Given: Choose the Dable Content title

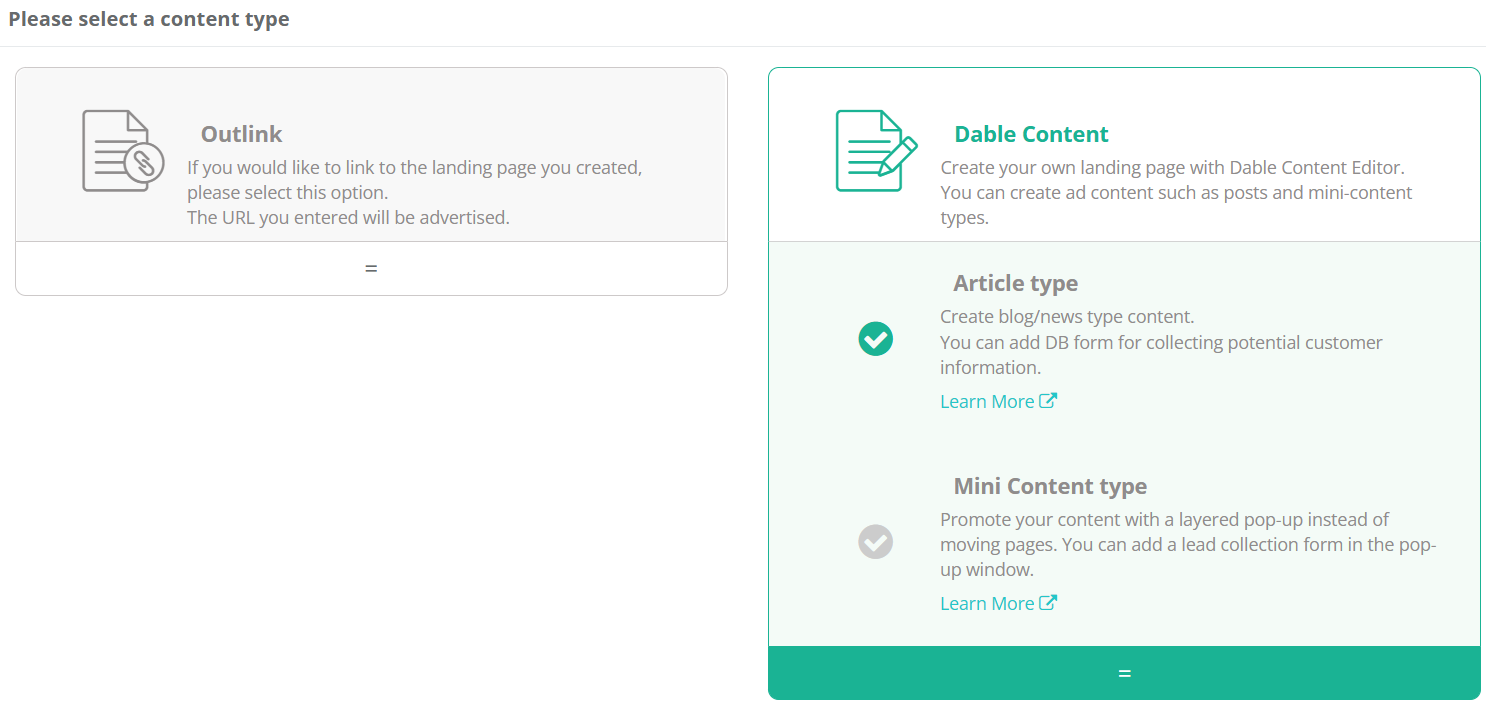Looking at the screenshot, I should click(1031, 134).
